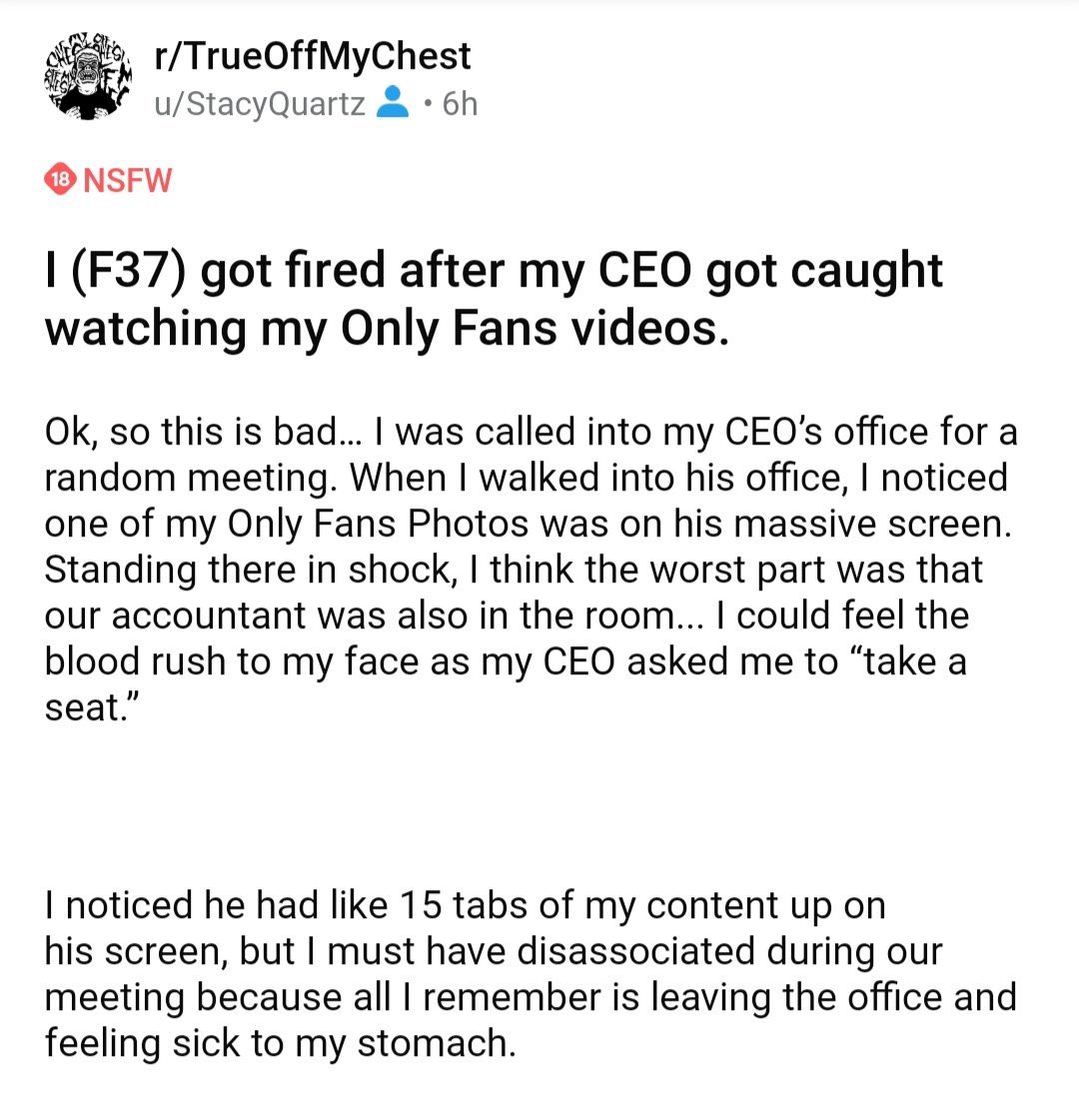Click the word "CEO" in the title

[644, 270]
